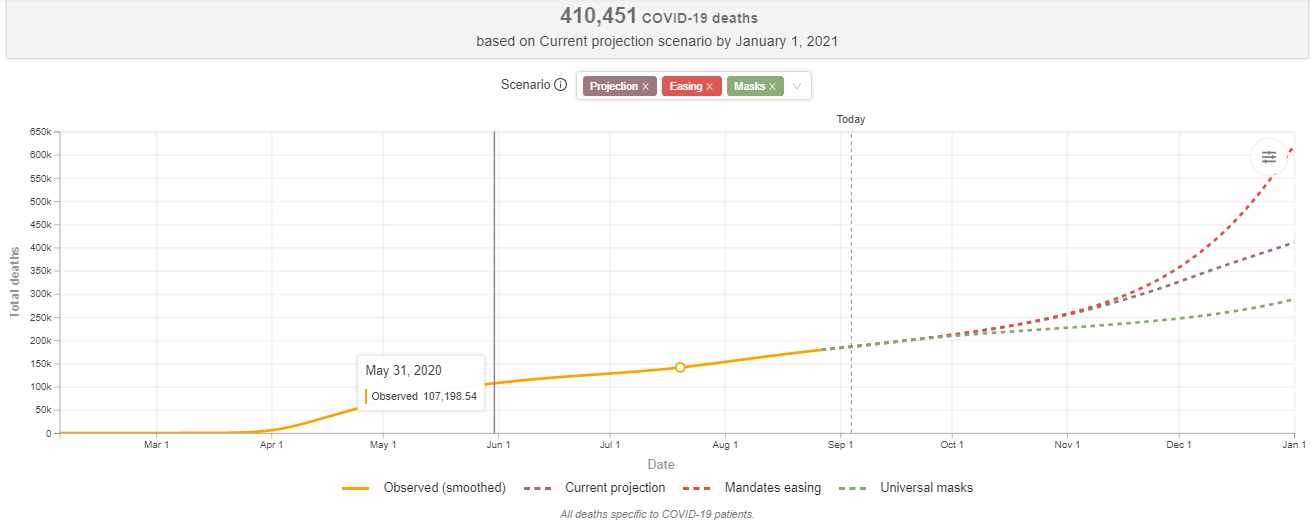The image size is (1311, 530).
Task: Click the orange Observed legend line swatch
Action: (x=357, y=488)
